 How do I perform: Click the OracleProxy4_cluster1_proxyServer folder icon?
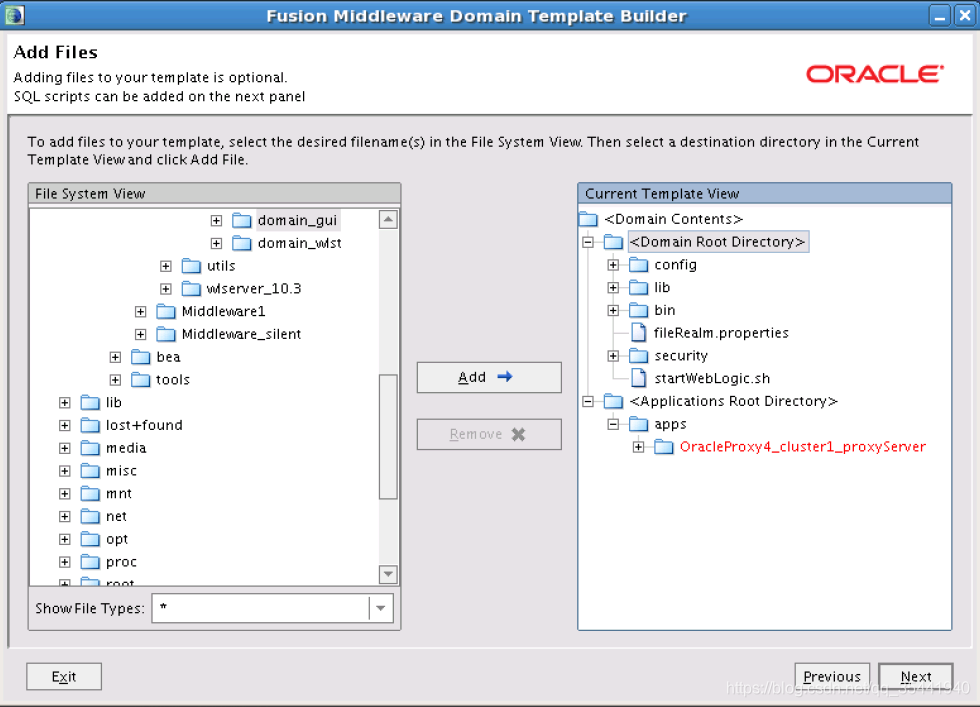pos(663,447)
